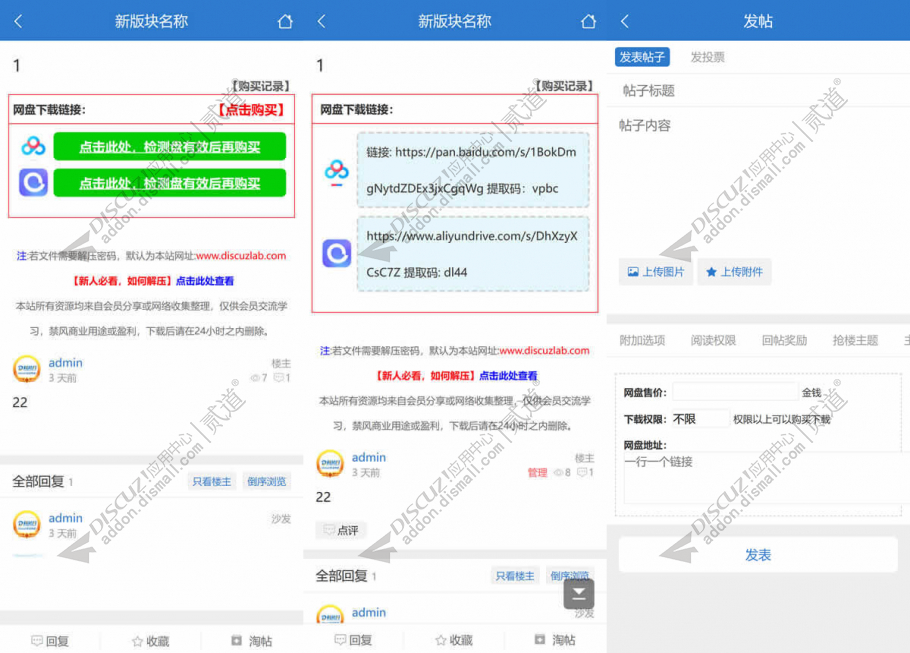This screenshot has width=910, height=653.
Task: Click reply count icon in left panel post
Action: (x=281, y=378)
